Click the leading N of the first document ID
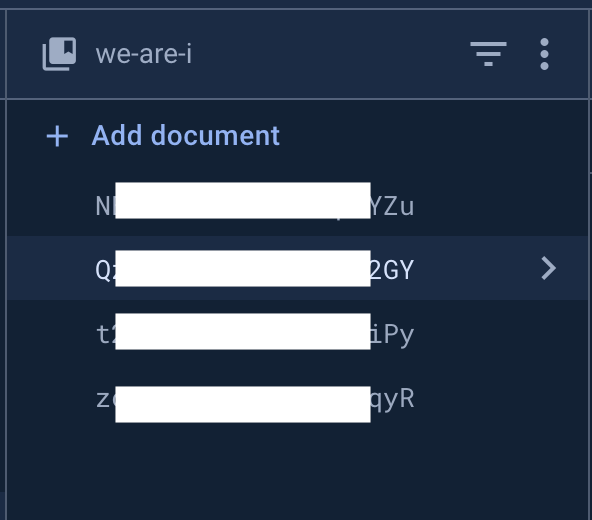This screenshot has height=520, width=592. (x=103, y=206)
